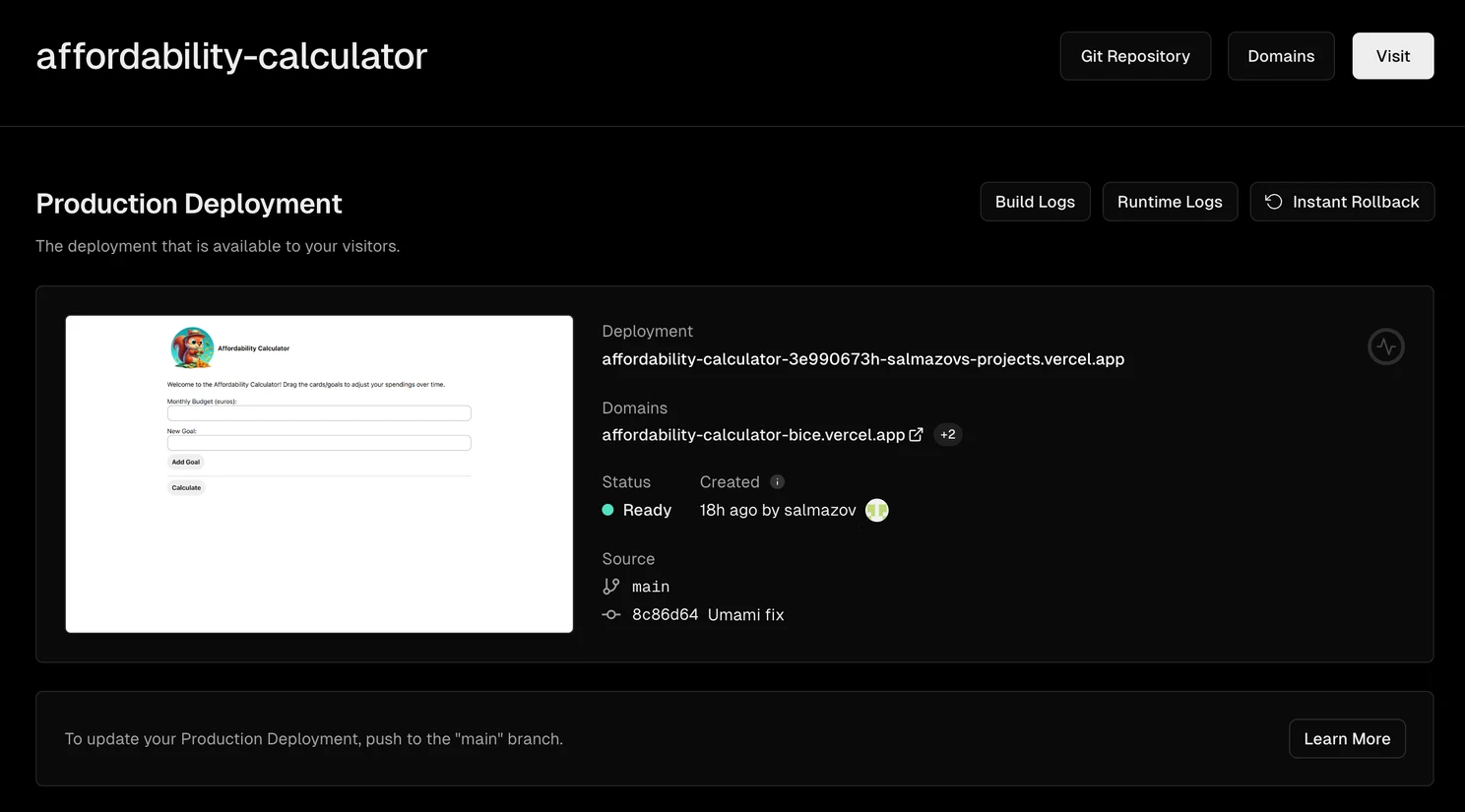Open the main branch link
The width and height of the screenshot is (1465, 812).
pyautogui.click(x=651, y=587)
